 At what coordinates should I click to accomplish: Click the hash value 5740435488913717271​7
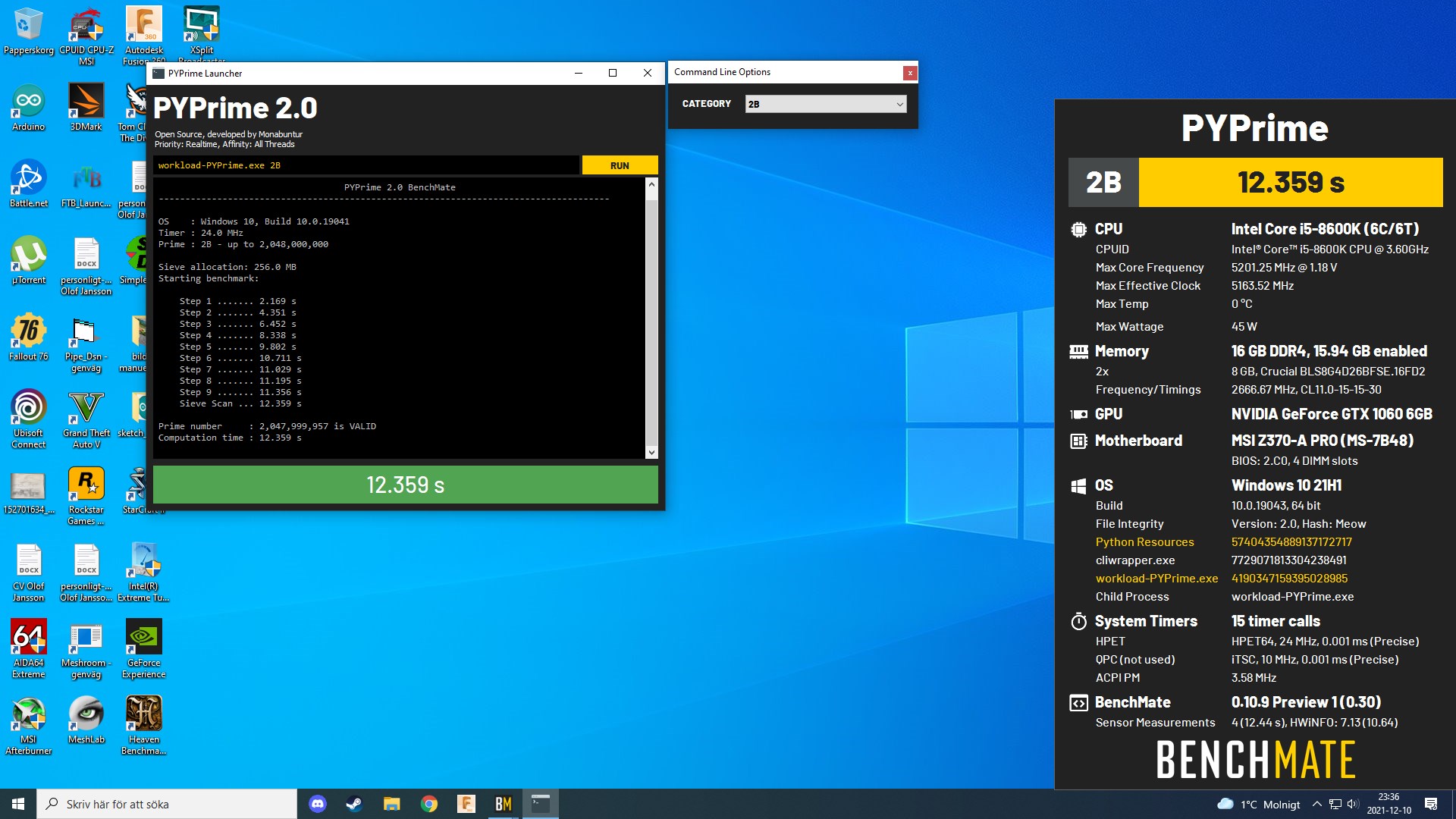(1291, 542)
